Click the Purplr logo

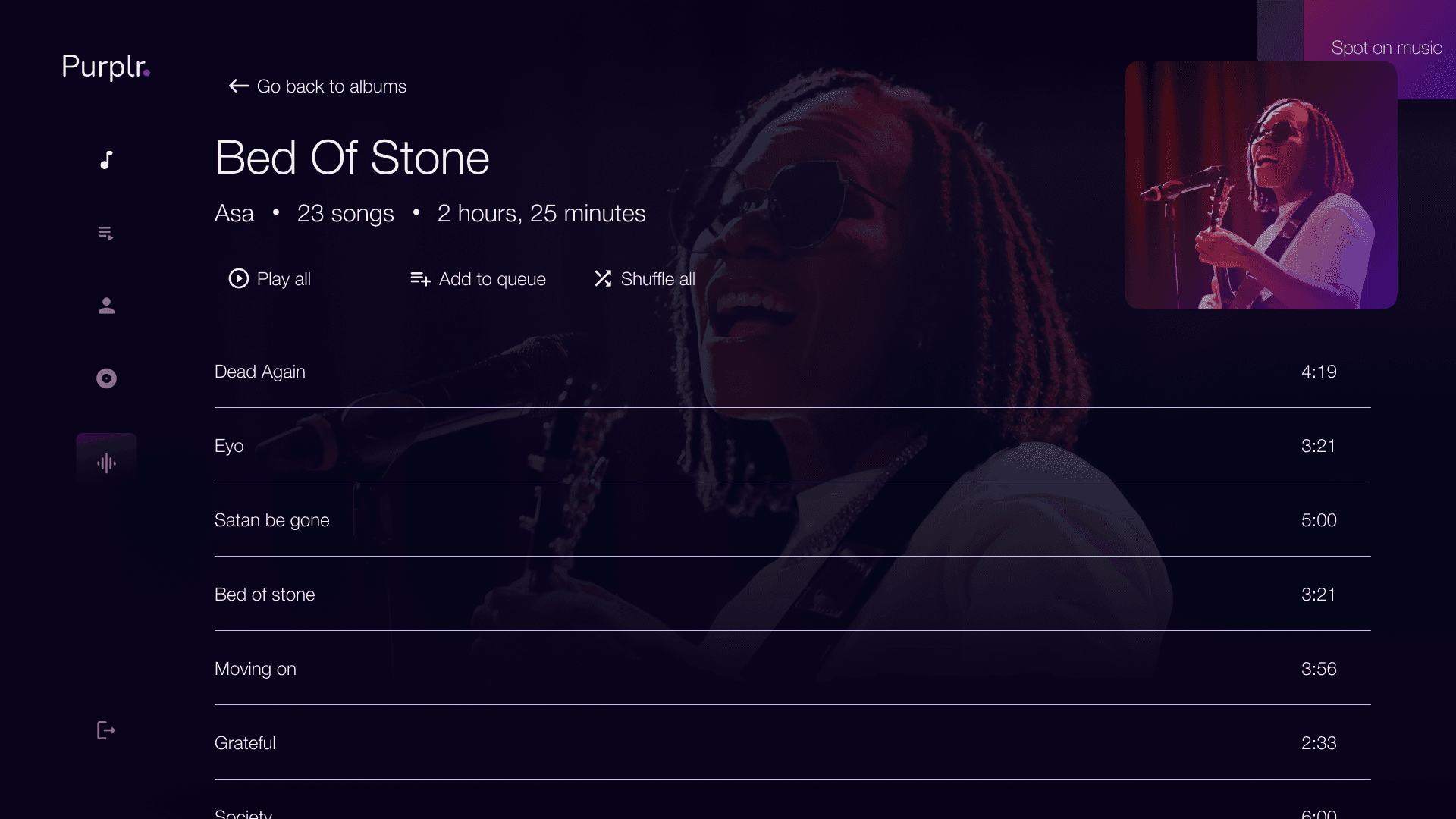105,67
